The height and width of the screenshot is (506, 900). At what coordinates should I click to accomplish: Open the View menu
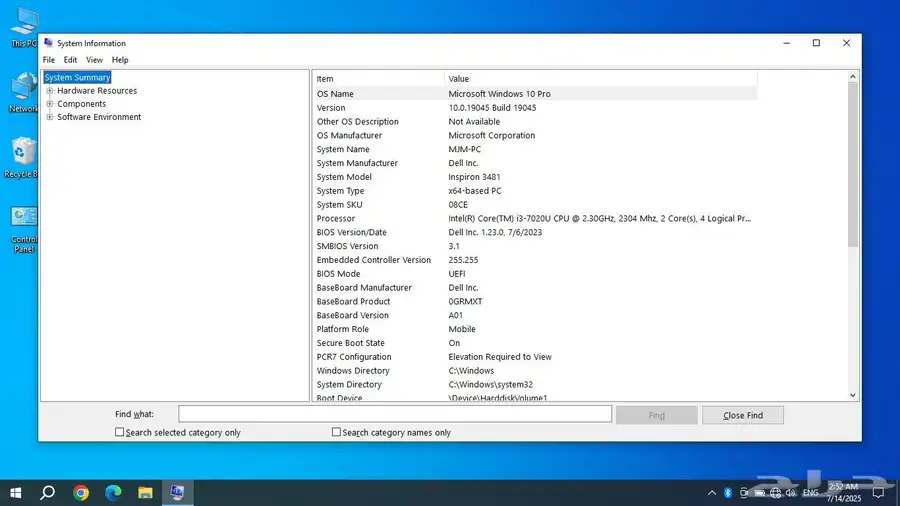point(94,60)
